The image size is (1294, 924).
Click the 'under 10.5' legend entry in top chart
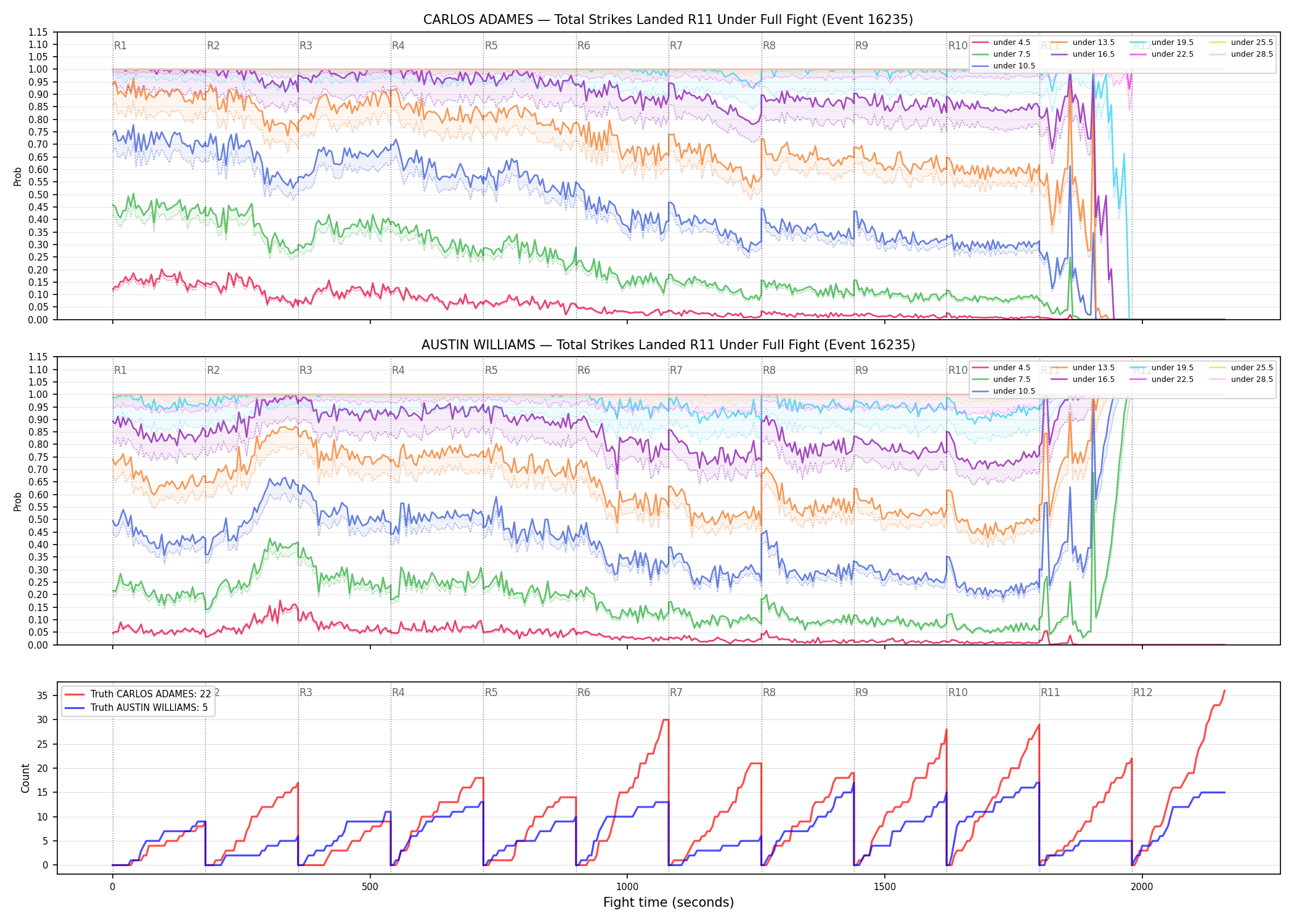(x=1004, y=66)
